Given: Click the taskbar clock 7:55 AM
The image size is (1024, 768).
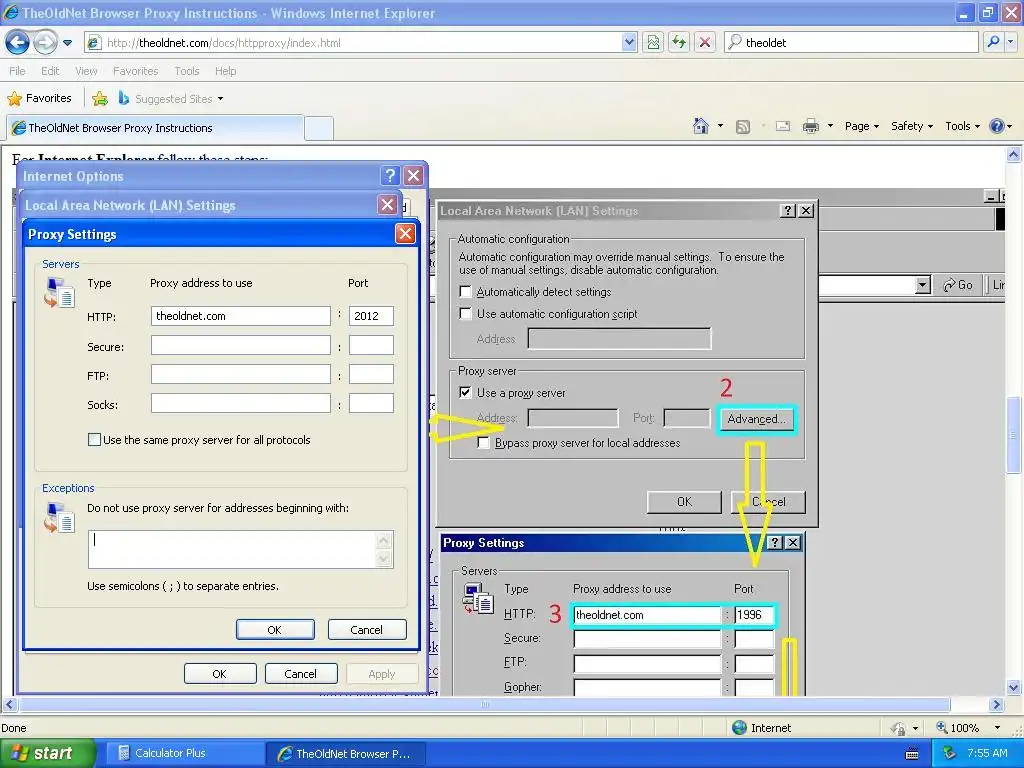Looking at the screenshot, I should point(987,754).
